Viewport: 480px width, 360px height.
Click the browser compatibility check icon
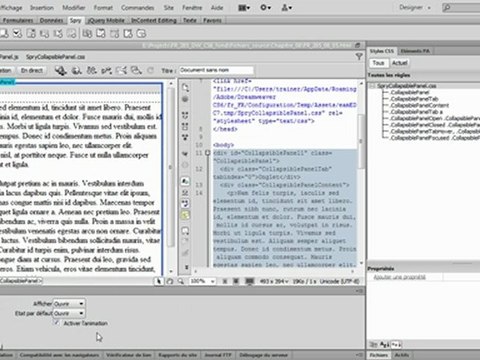click(121, 70)
